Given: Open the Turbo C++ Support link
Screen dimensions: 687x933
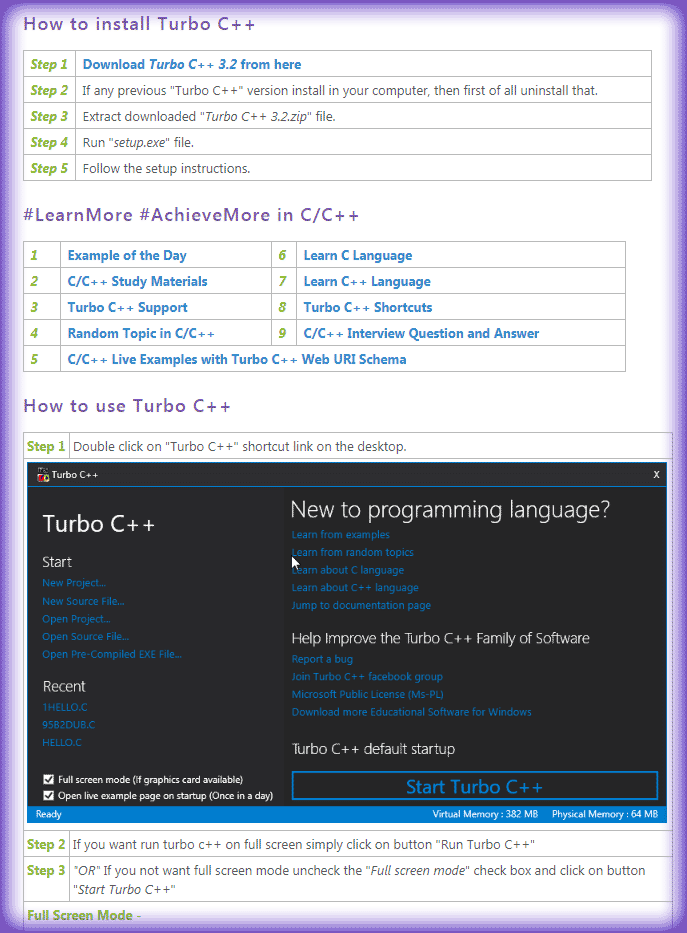Looking at the screenshot, I should point(127,308).
